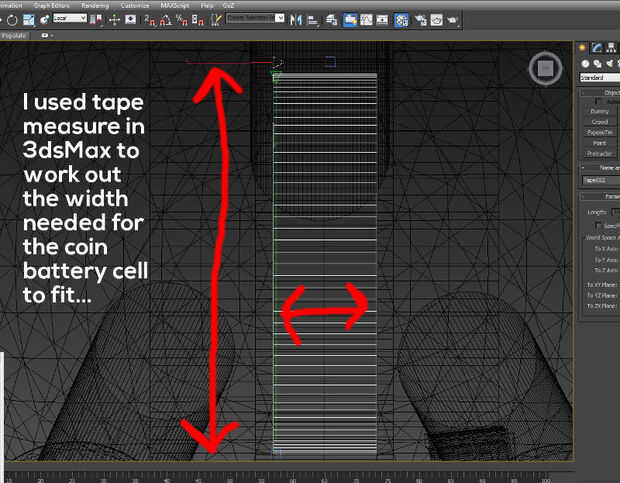Image resolution: width=620 pixels, height=483 pixels.
Task: Open Edit Named Selection Sets
Action: click(216, 20)
